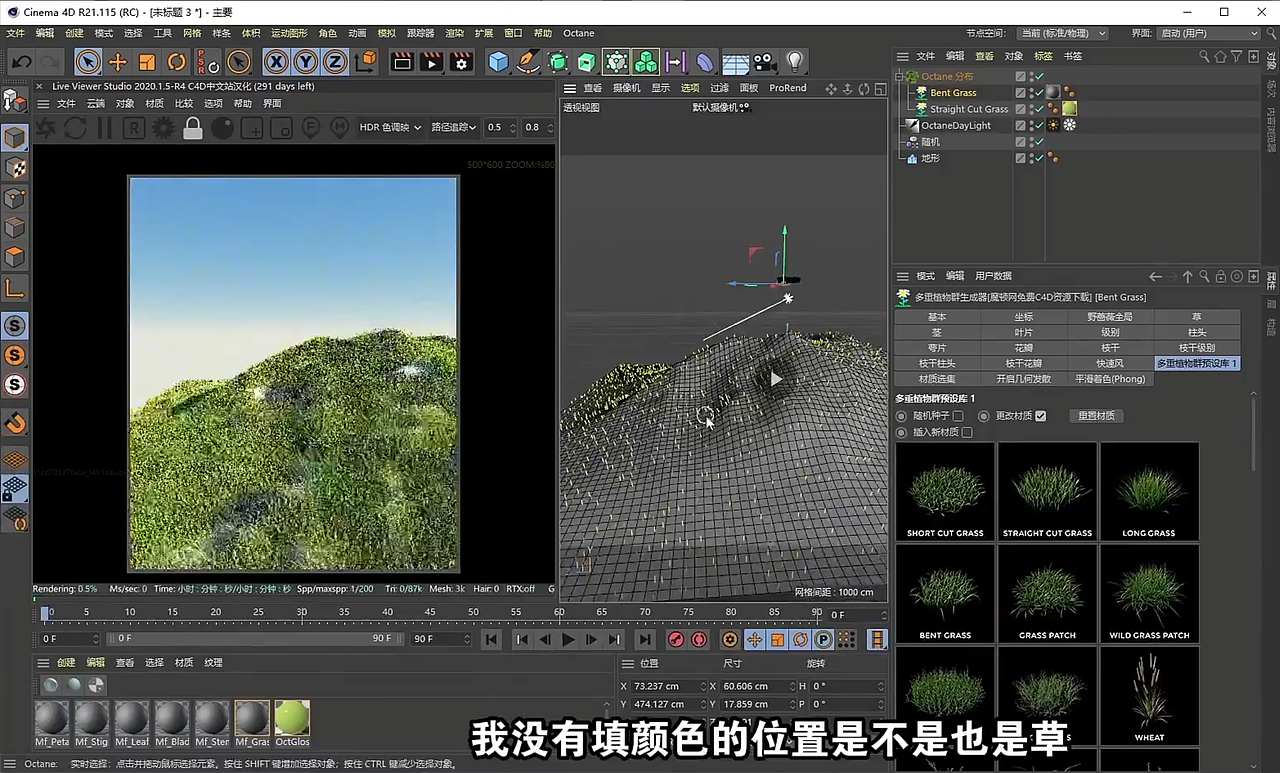Select the green OctGlos material swatch

tap(292, 718)
